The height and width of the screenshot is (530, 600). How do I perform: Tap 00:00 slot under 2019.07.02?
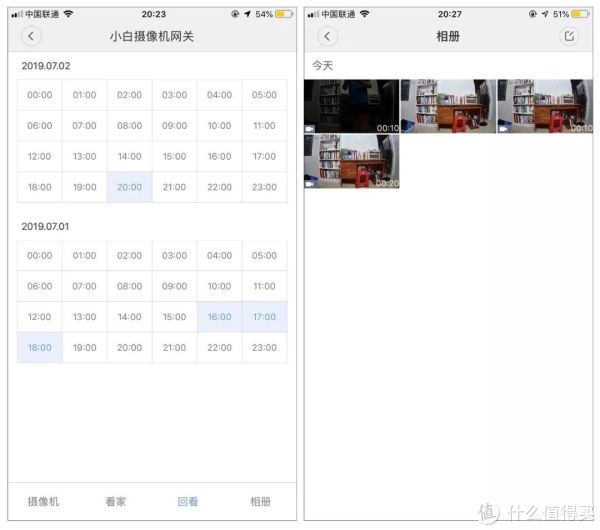coord(40,95)
